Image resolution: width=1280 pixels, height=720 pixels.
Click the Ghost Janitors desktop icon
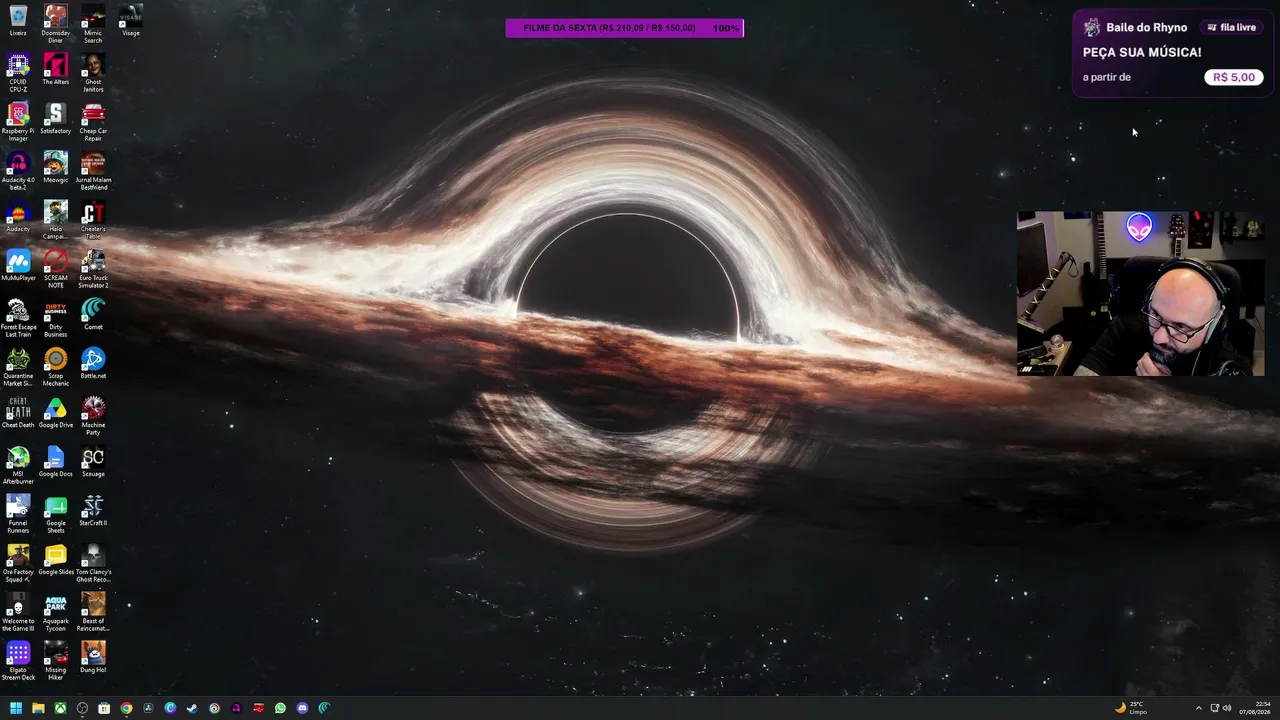[93, 73]
